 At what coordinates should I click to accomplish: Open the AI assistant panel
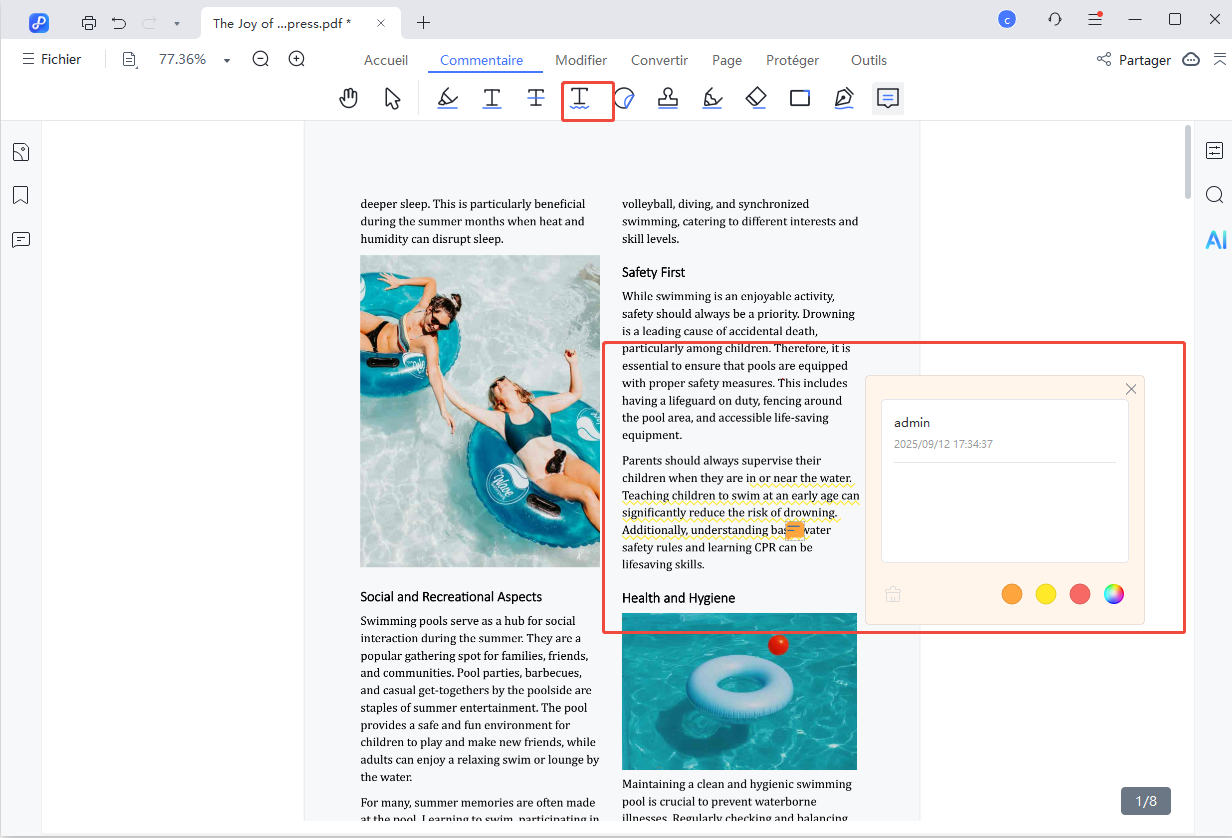[x=1215, y=240]
